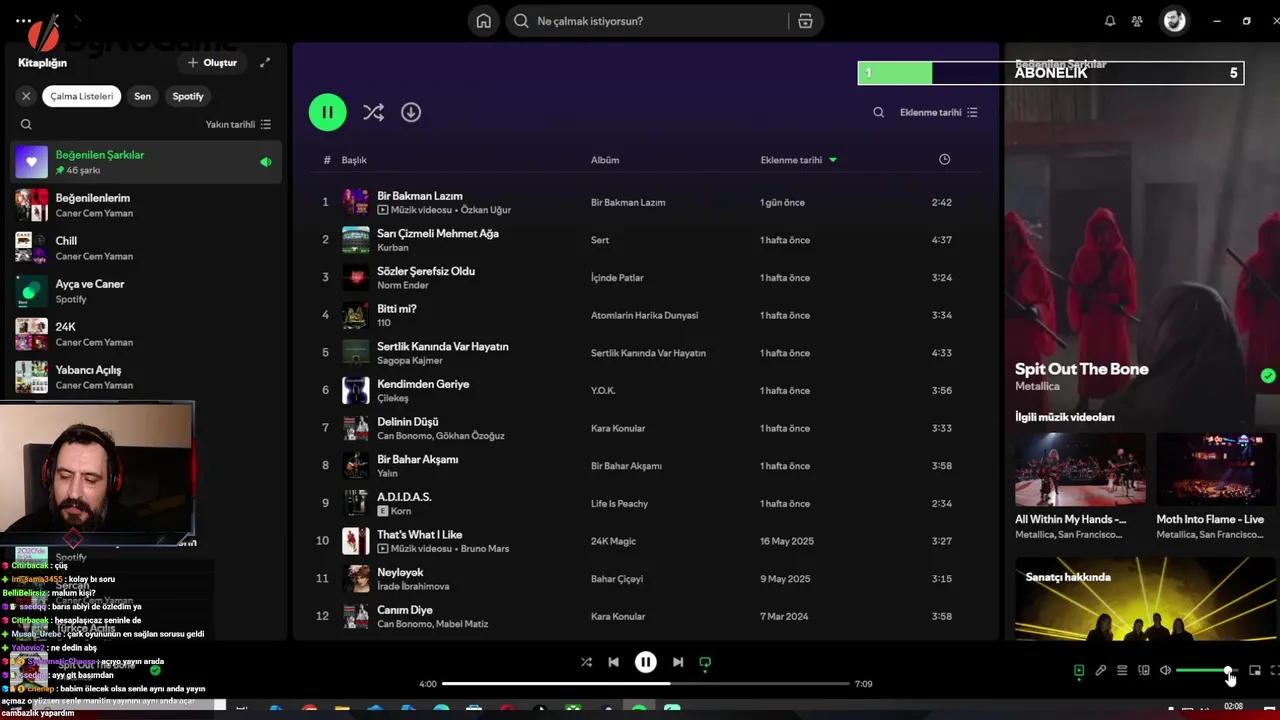Play the Moth Into Flame live video
1280x720 pixels.
1217,470
